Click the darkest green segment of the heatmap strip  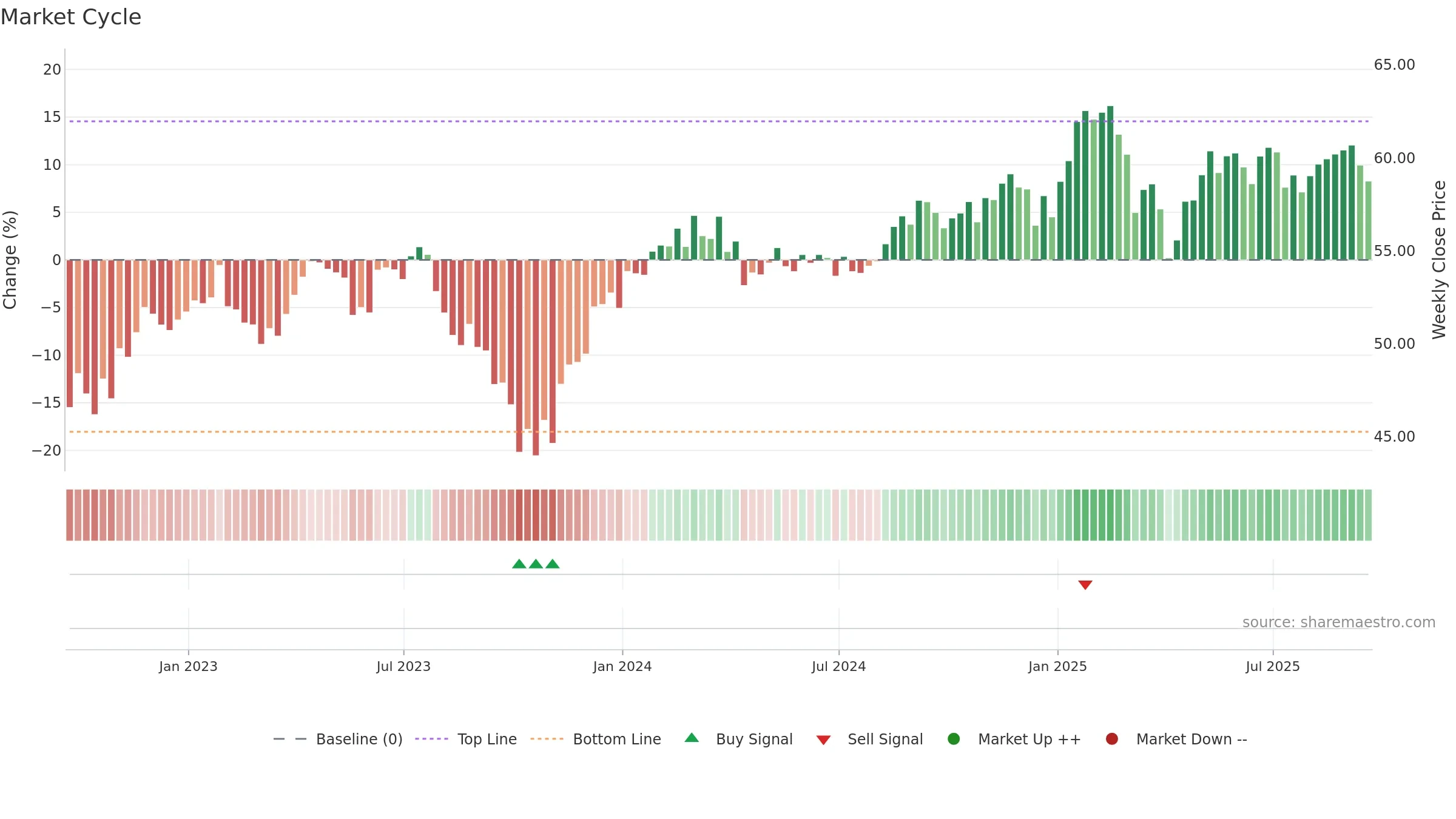point(1110,515)
